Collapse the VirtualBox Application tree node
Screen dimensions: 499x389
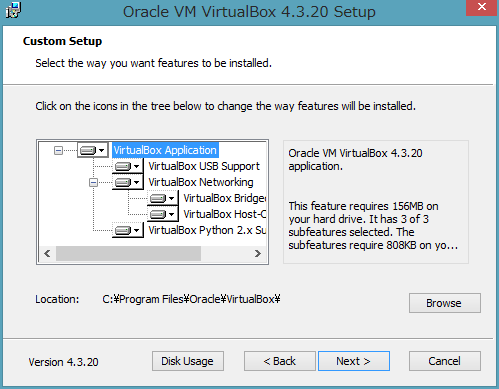pyautogui.click(x=58, y=150)
